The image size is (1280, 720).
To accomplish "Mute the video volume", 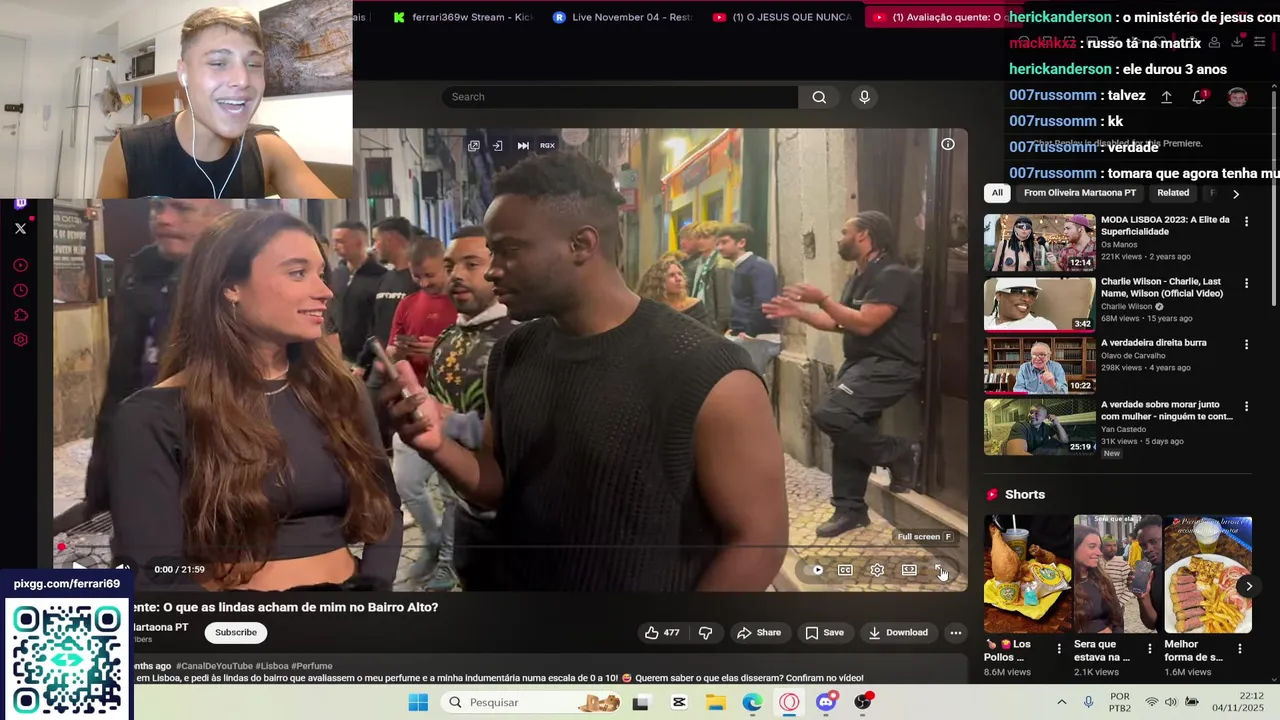I will coord(120,568).
